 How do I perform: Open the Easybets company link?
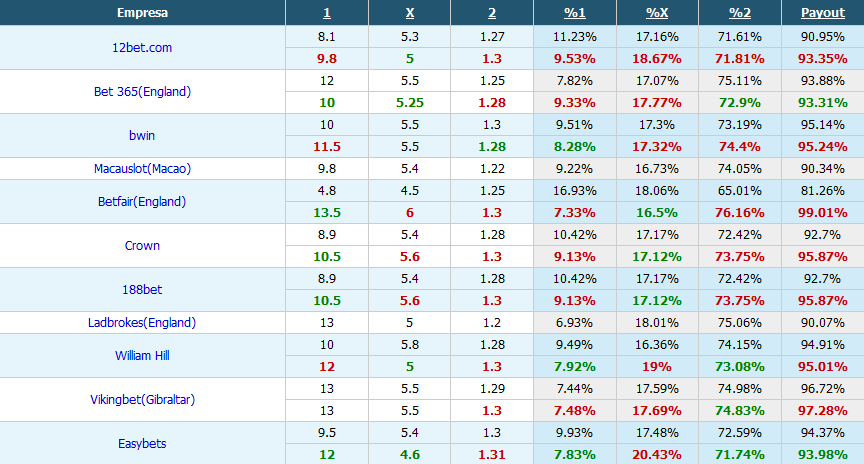click(142, 444)
